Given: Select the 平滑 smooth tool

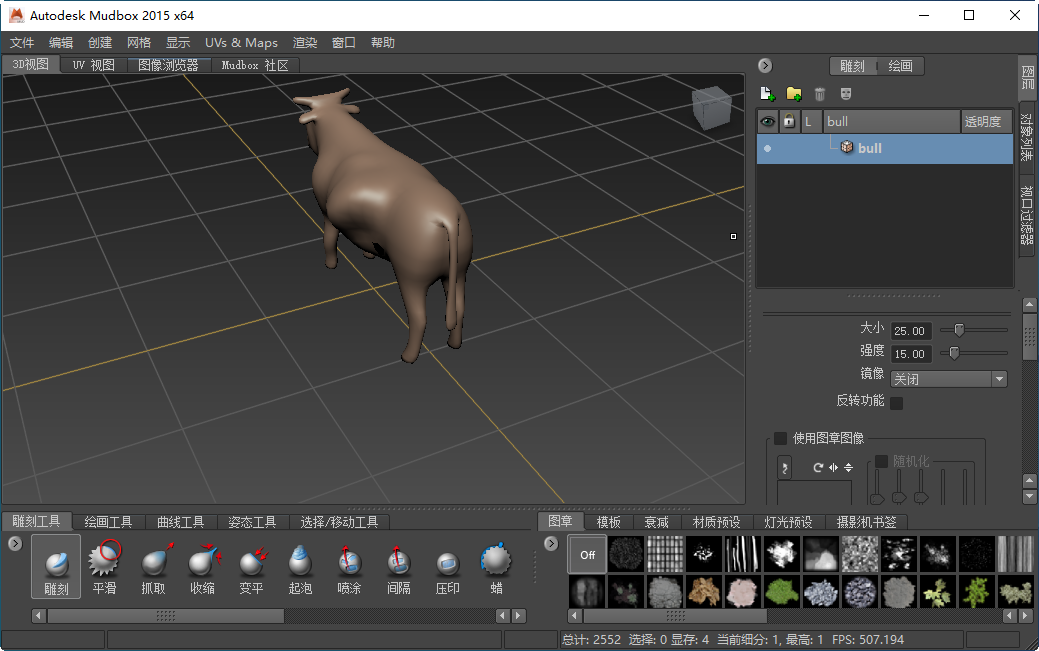Looking at the screenshot, I should point(104,566).
